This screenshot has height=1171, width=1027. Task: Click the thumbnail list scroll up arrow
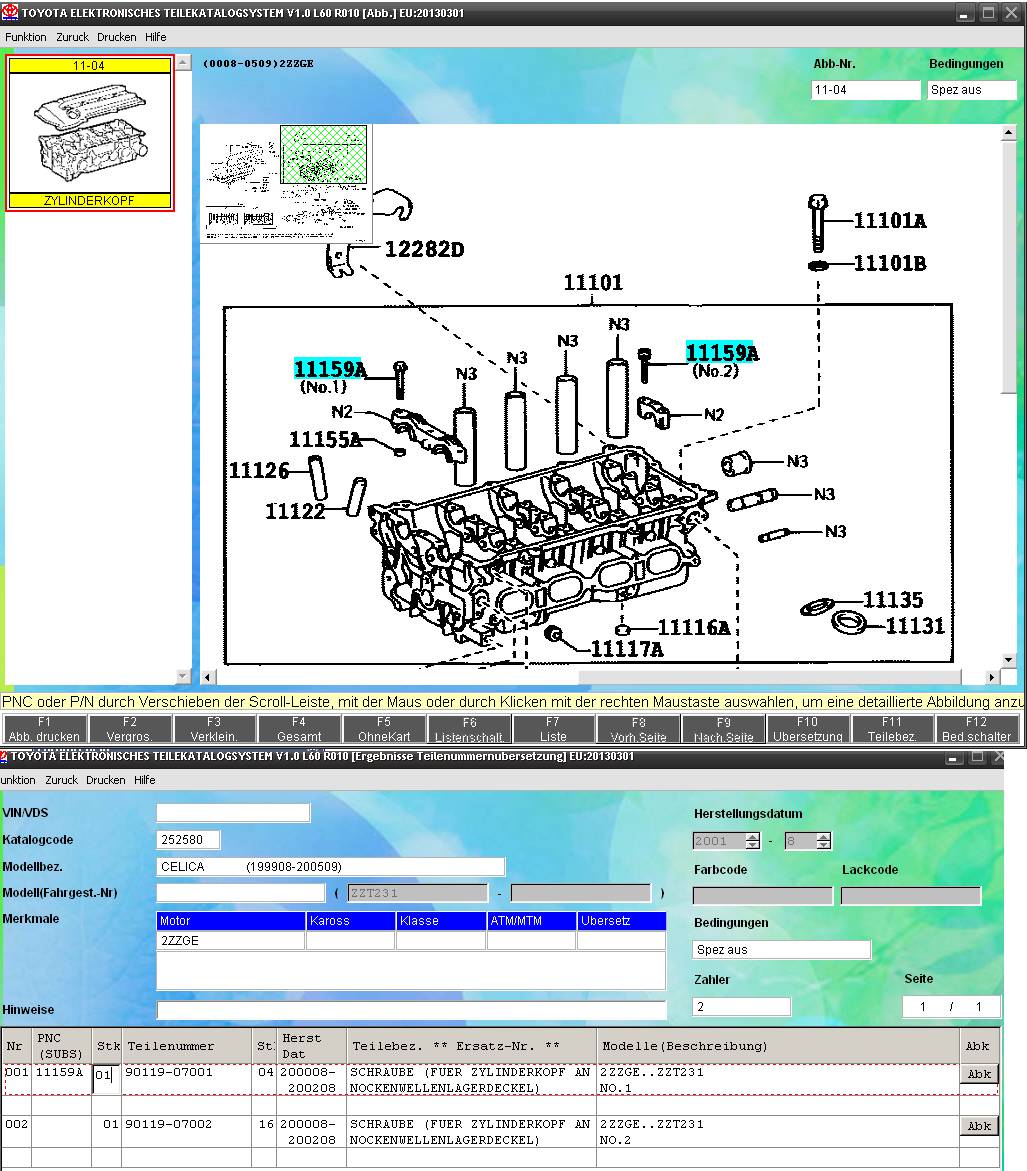click(183, 63)
